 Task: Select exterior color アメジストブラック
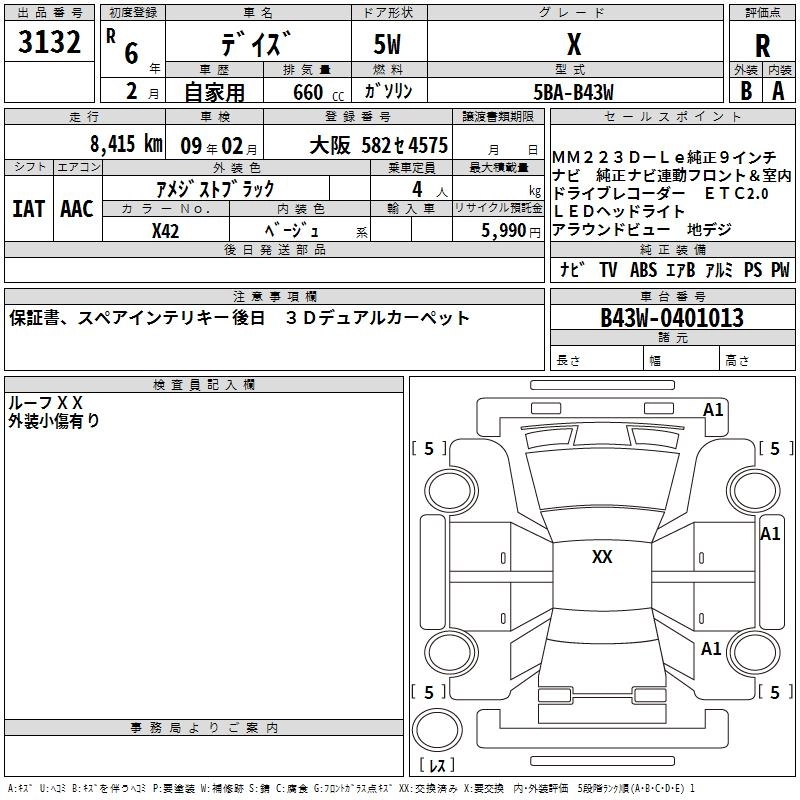[215, 189]
